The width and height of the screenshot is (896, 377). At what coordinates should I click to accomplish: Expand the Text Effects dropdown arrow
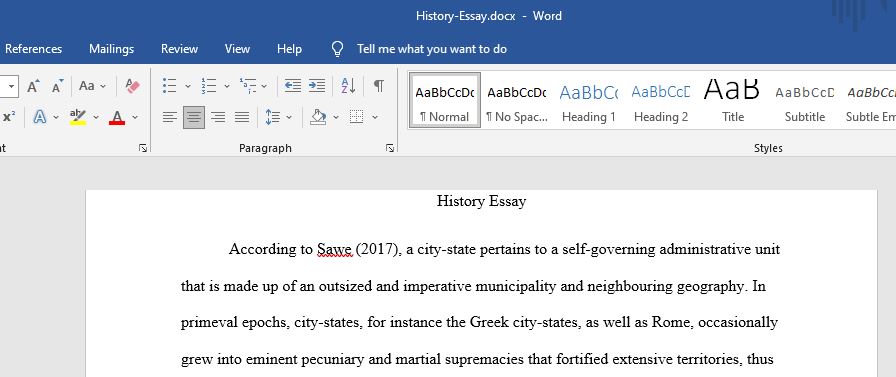tap(56, 117)
